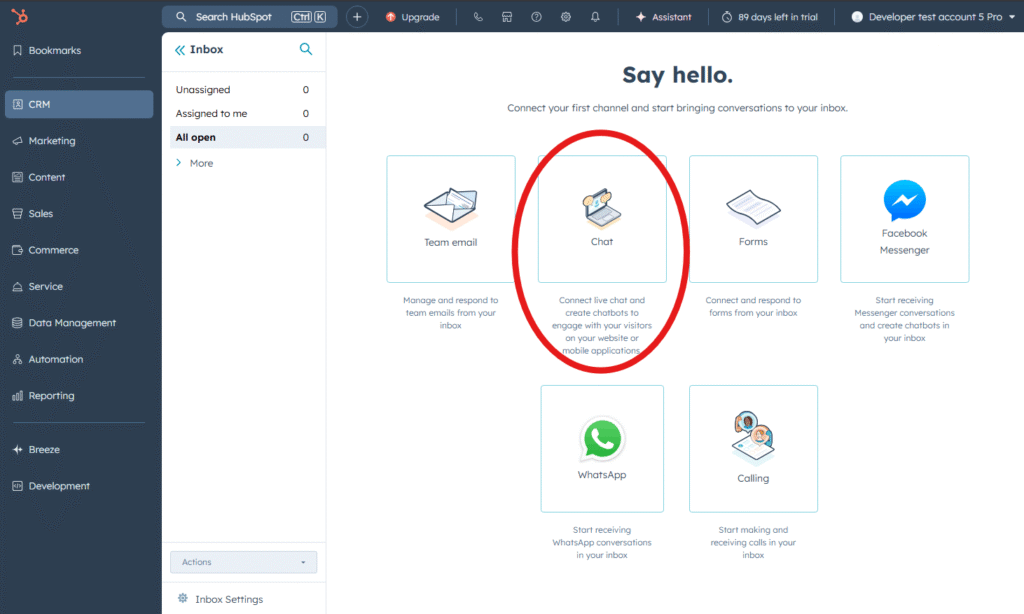Click the Upgrade button
1024x614 pixels.
(413, 16)
